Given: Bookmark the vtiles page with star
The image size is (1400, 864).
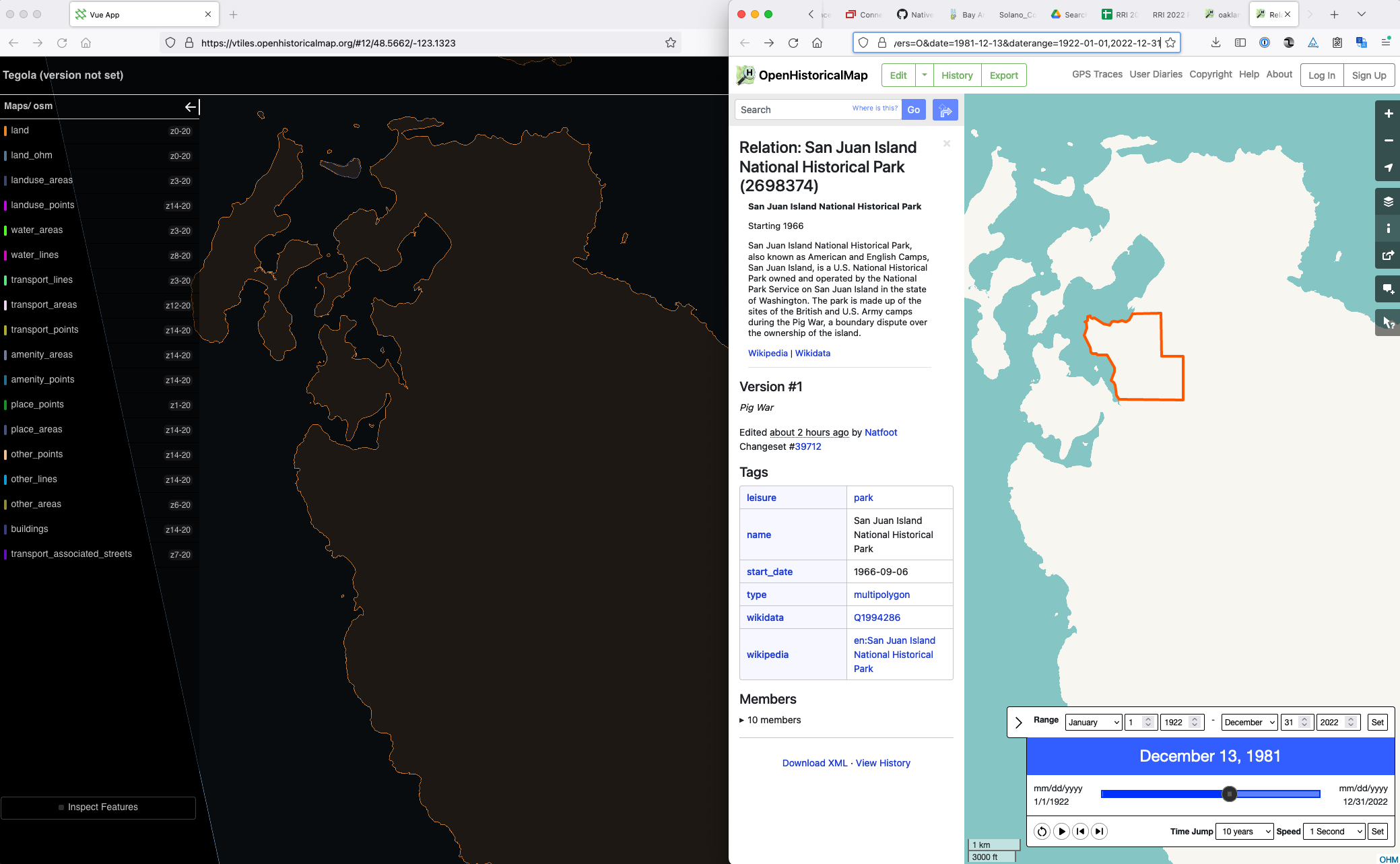Looking at the screenshot, I should (671, 42).
